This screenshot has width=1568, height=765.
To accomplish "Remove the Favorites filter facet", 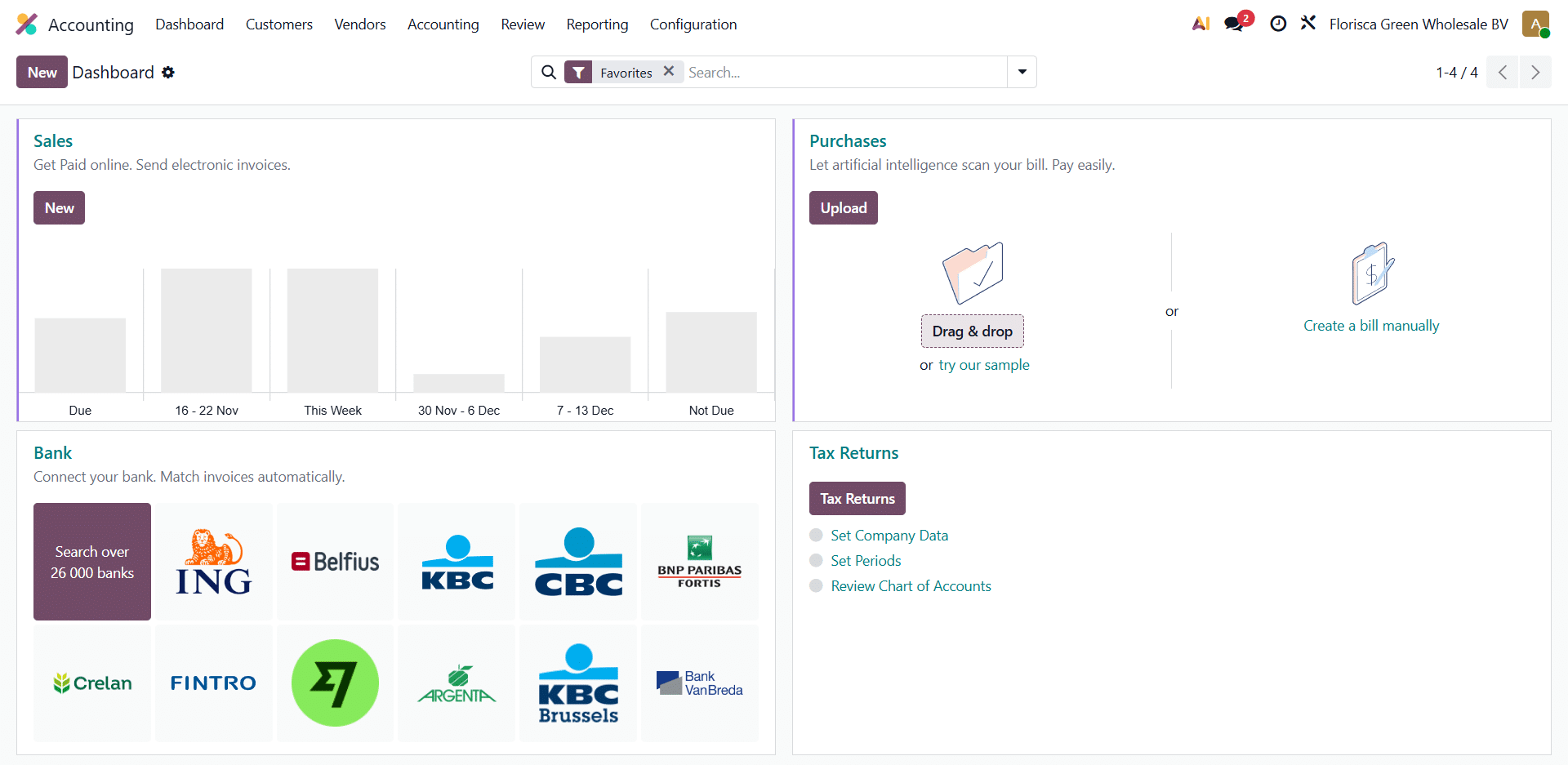I will [x=668, y=71].
